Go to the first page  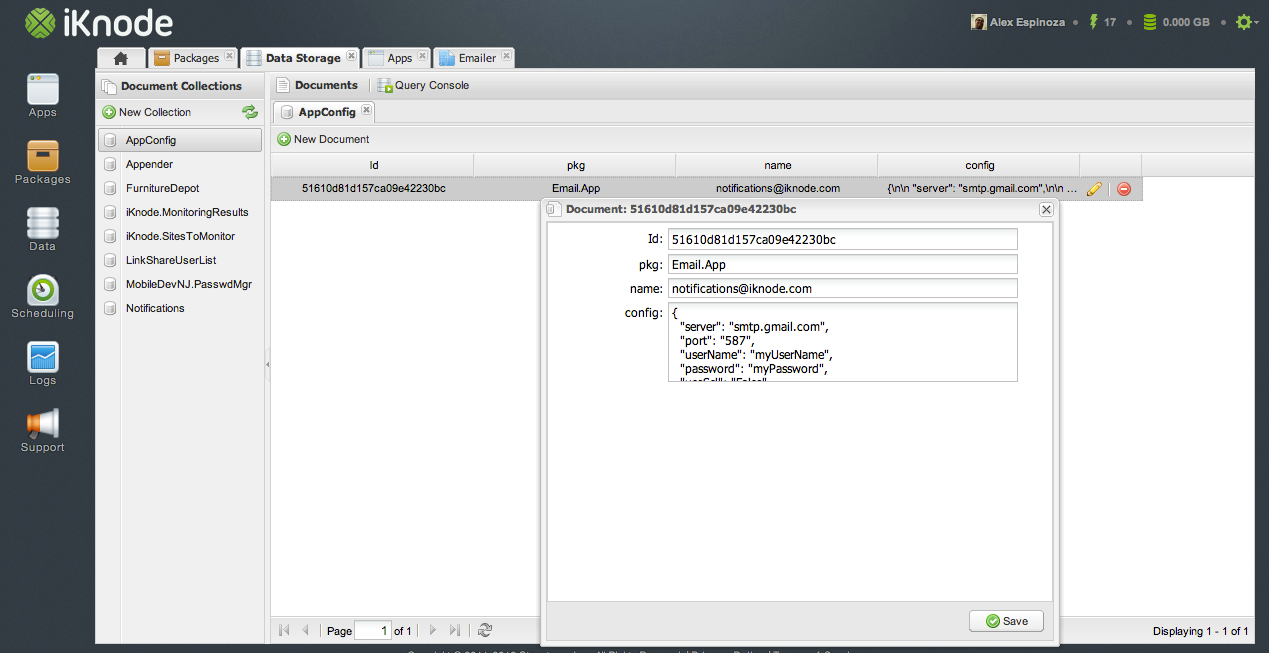pyautogui.click(x=284, y=631)
